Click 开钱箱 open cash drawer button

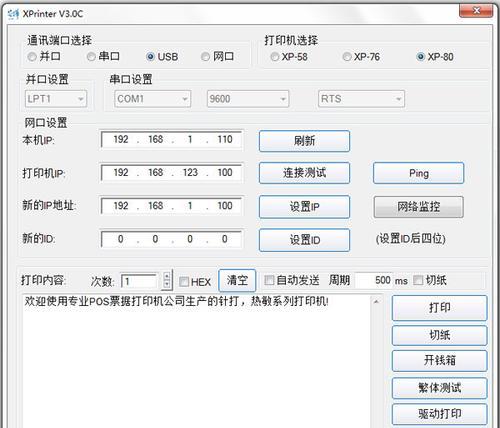[440, 361]
